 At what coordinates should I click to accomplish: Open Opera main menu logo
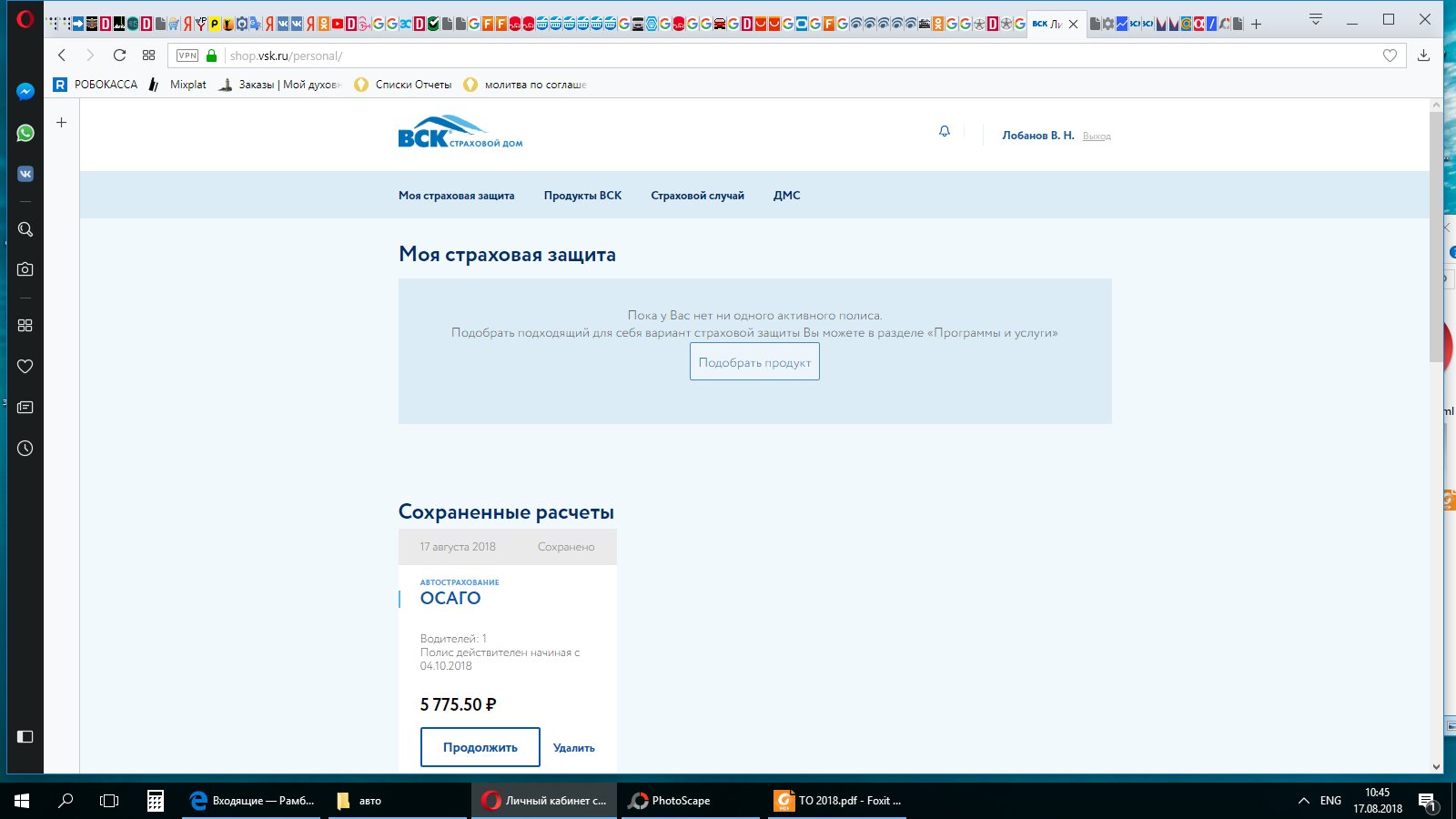(25, 19)
